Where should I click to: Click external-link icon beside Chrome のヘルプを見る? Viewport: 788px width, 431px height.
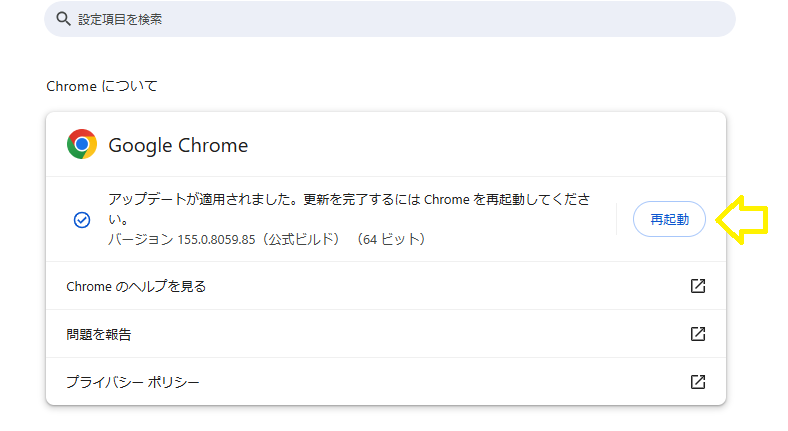point(698,286)
